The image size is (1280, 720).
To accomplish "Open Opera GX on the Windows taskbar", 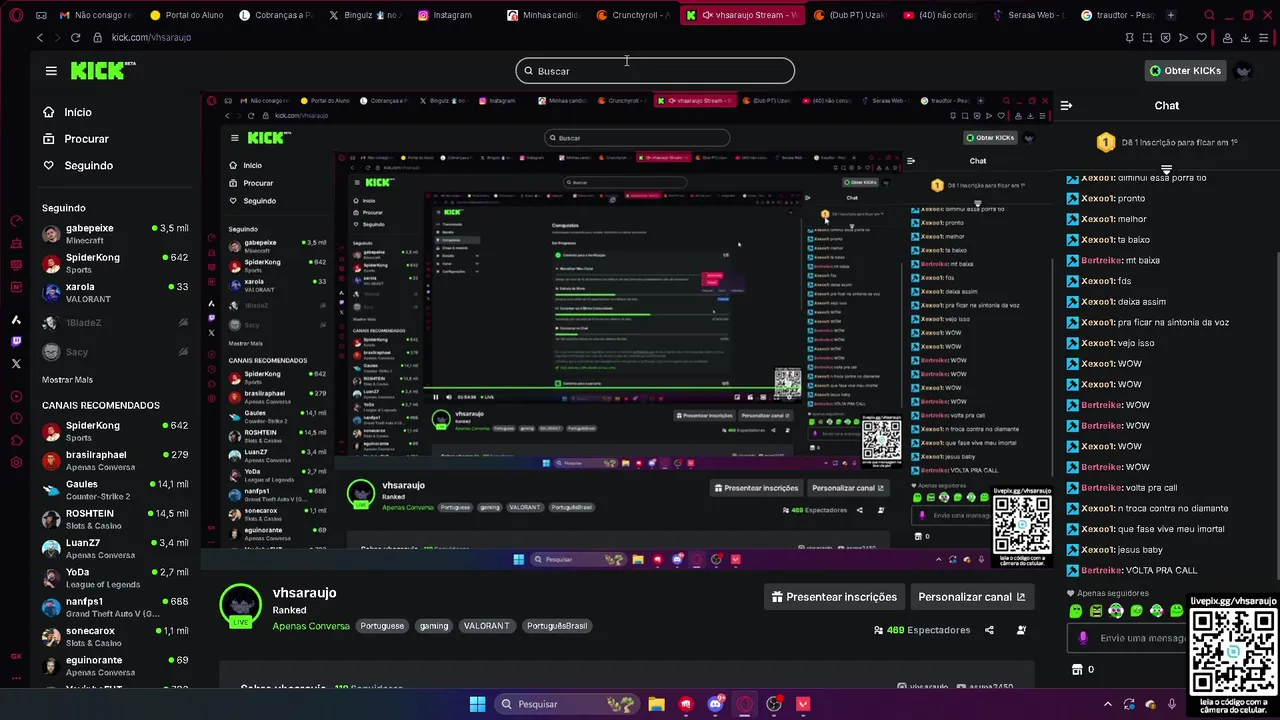I will pos(744,704).
